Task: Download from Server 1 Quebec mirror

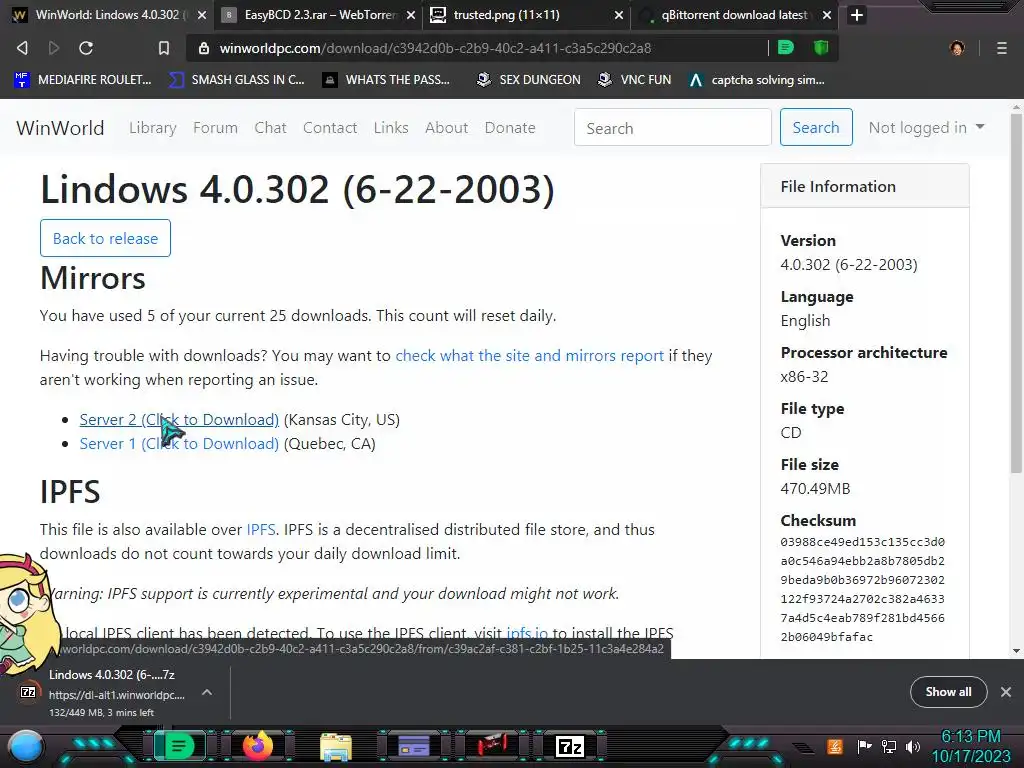Action: (x=179, y=443)
